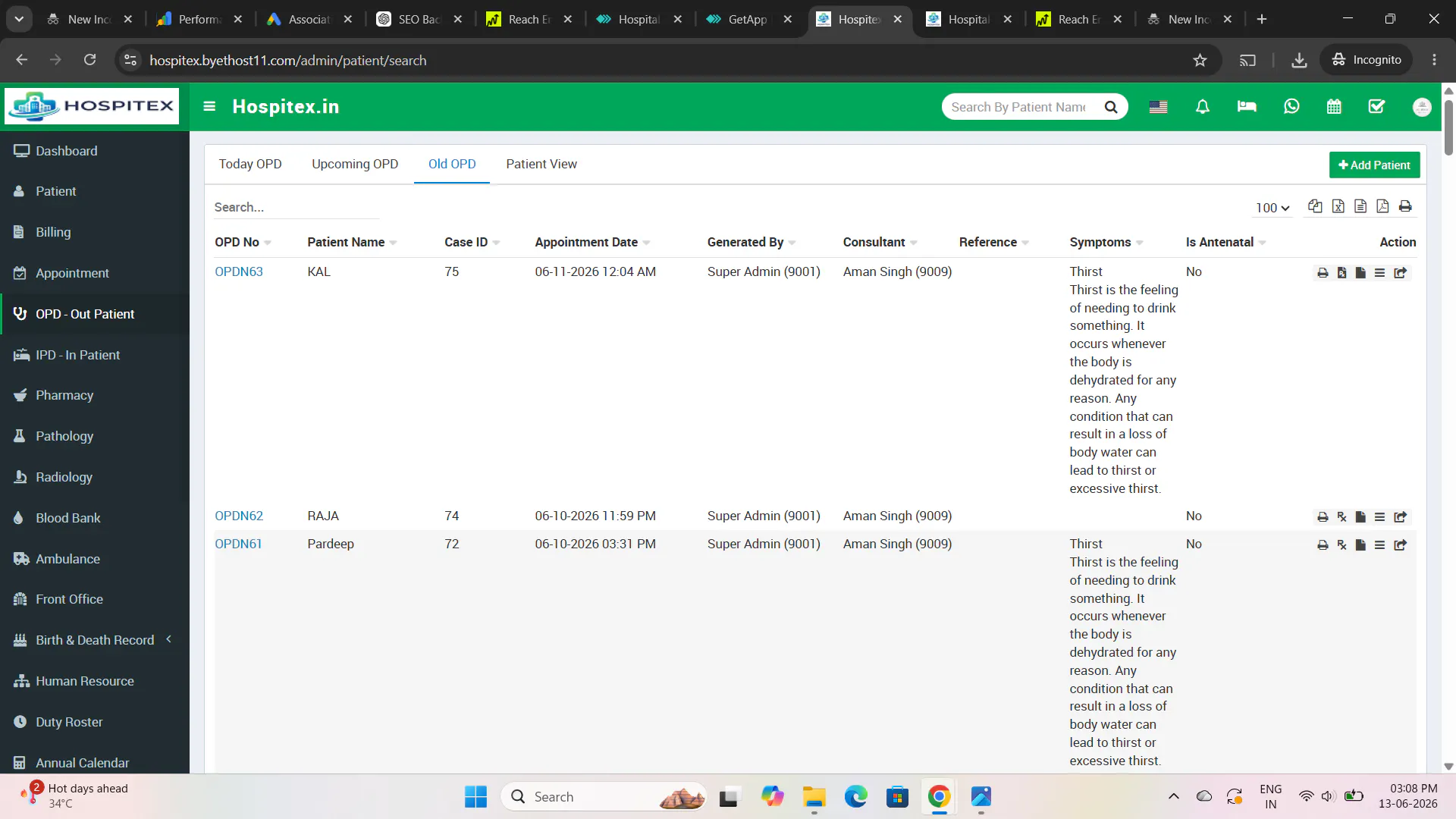Select the Old OPD tab

click(452, 164)
